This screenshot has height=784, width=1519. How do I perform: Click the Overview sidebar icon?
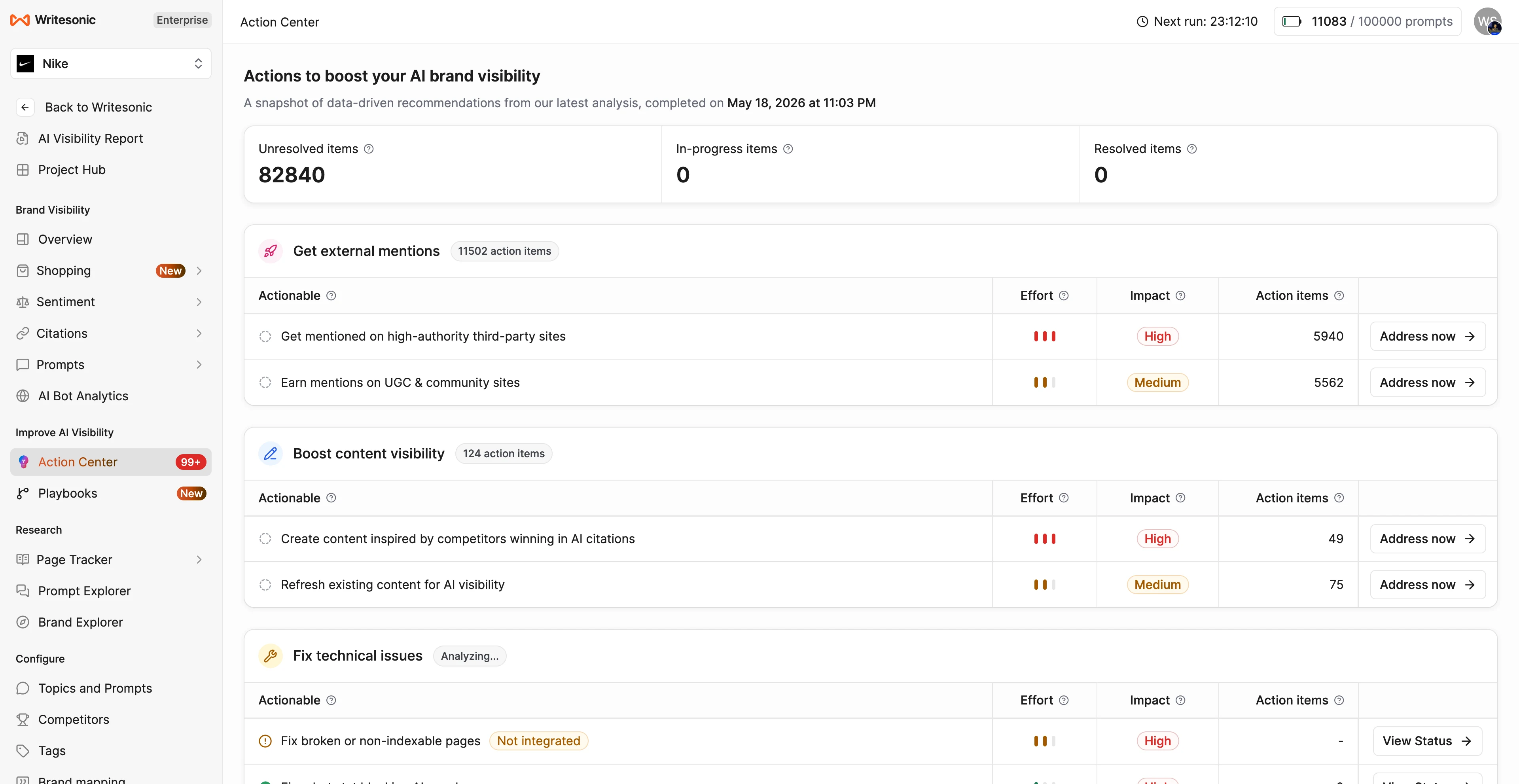click(x=23, y=239)
